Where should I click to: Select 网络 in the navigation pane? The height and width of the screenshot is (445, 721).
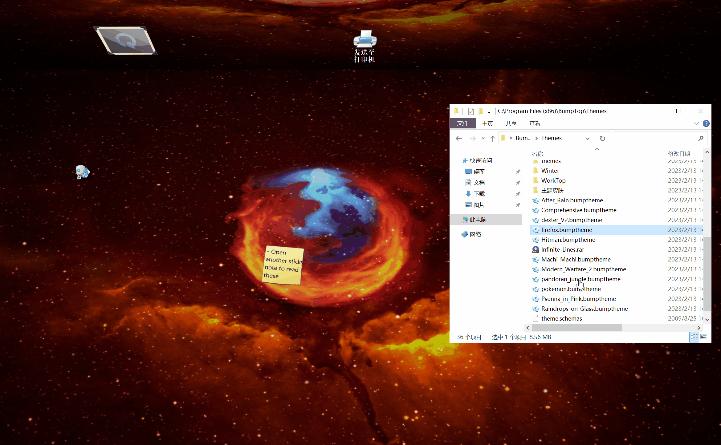(472, 234)
